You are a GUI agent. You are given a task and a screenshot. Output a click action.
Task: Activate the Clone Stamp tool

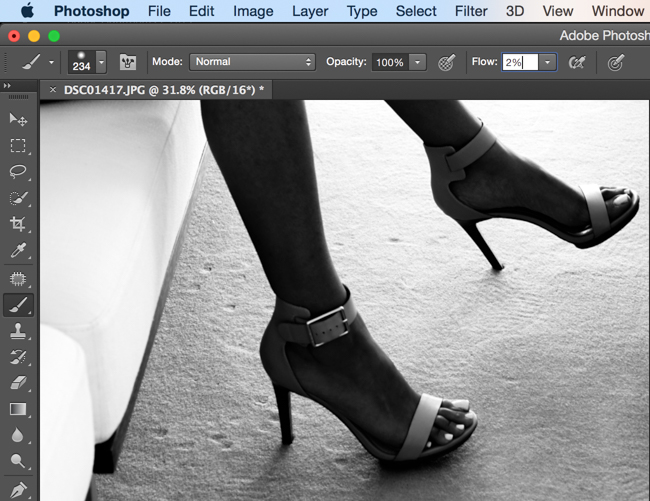pos(18,331)
